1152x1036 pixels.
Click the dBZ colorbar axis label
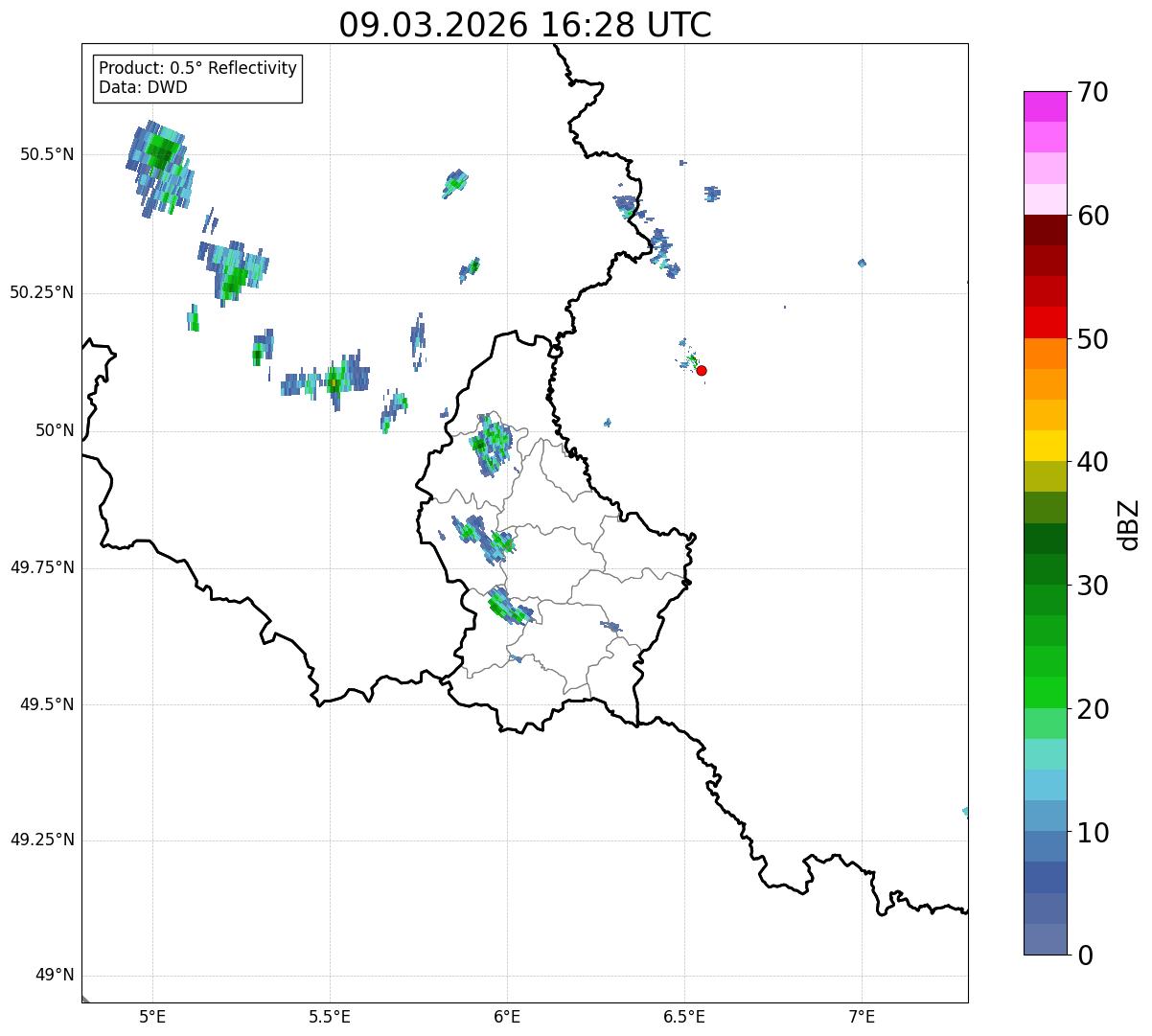pyautogui.click(x=1129, y=524)
